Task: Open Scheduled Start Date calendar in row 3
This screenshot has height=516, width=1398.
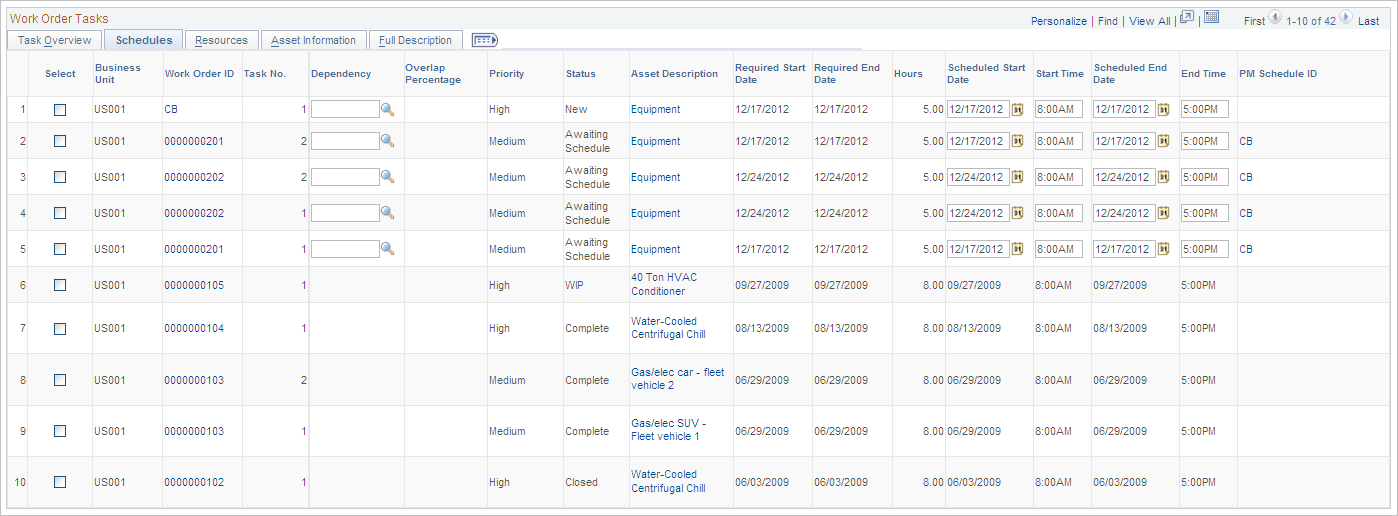Action: tap(1018, 178)
